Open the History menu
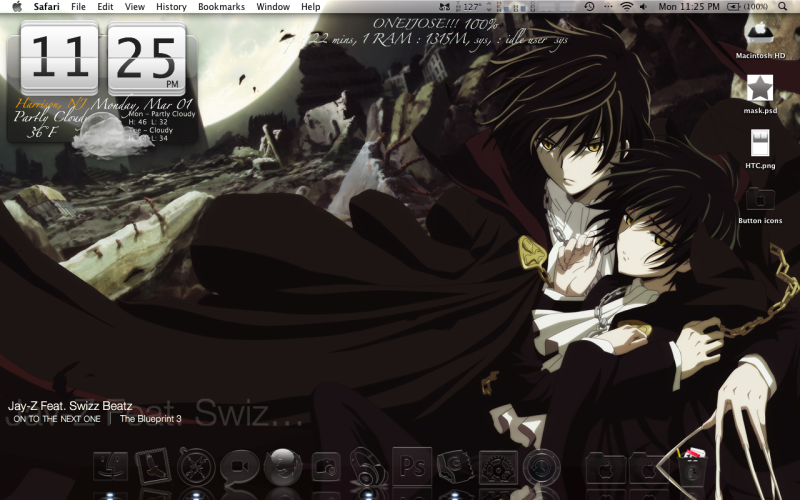 (x=171, y=7)
